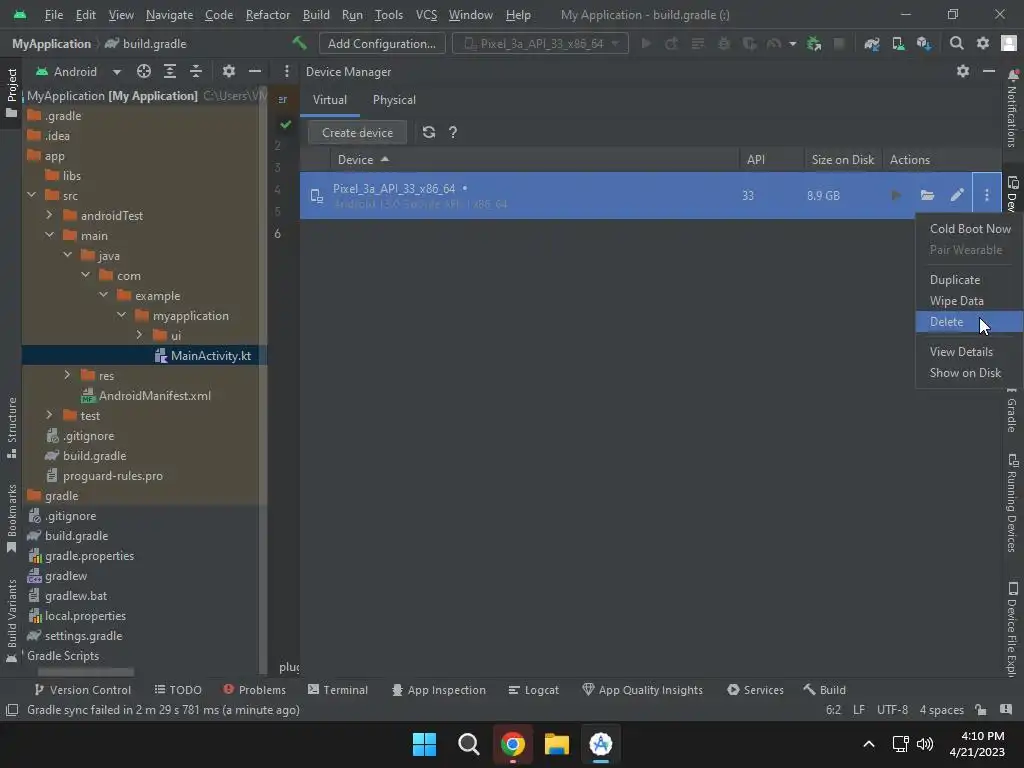Click the Make Project hammer icon
This screenshot has height=768, width=1024.
(x=299, y=43)
